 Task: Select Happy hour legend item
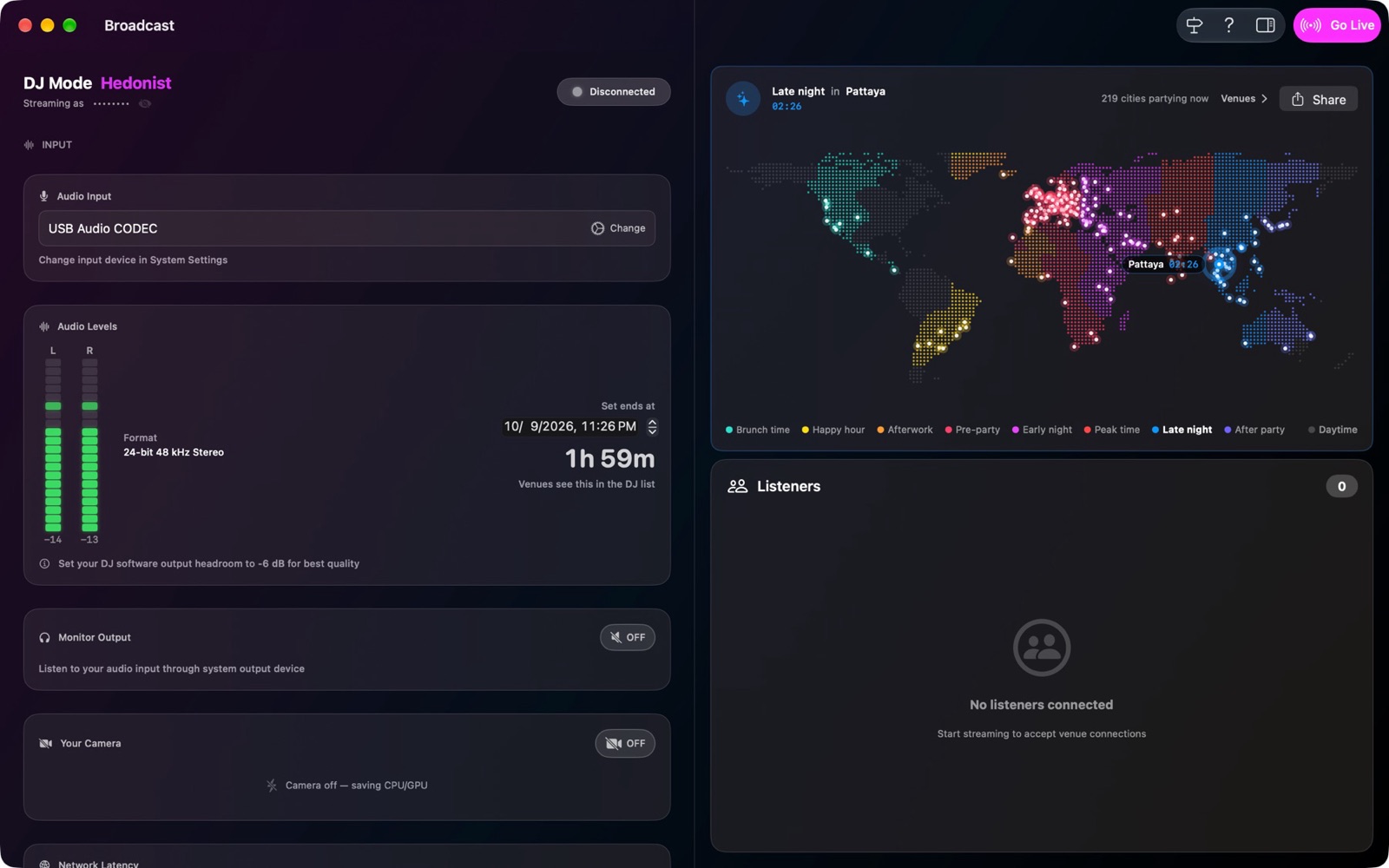tap(833, 430)
